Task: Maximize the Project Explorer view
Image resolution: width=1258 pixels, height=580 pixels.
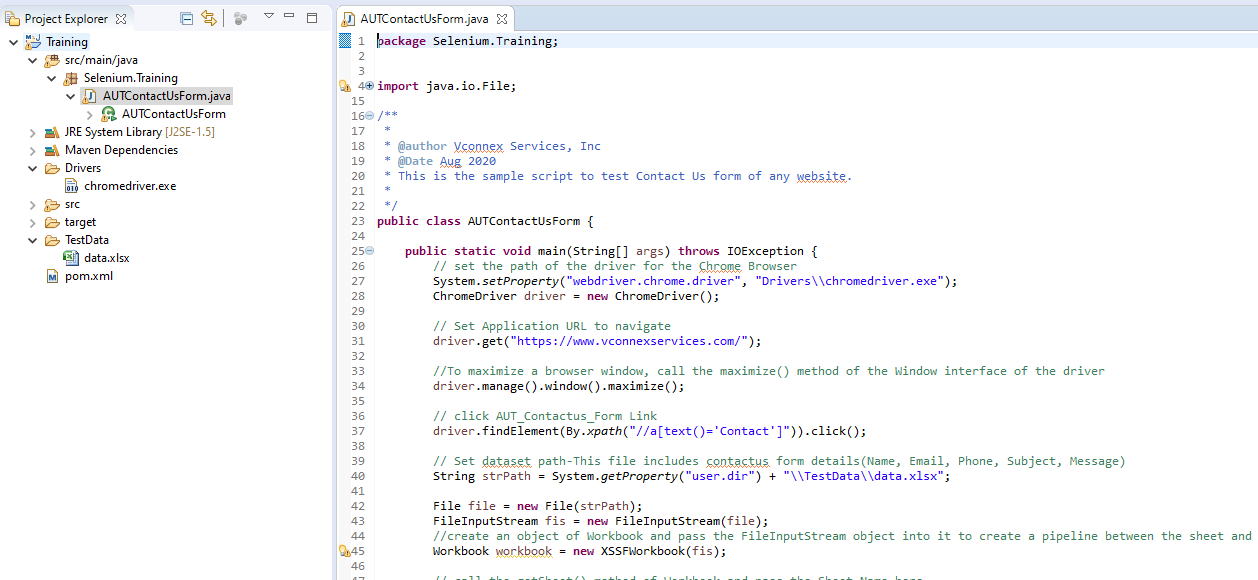Action: coord(311,18)
